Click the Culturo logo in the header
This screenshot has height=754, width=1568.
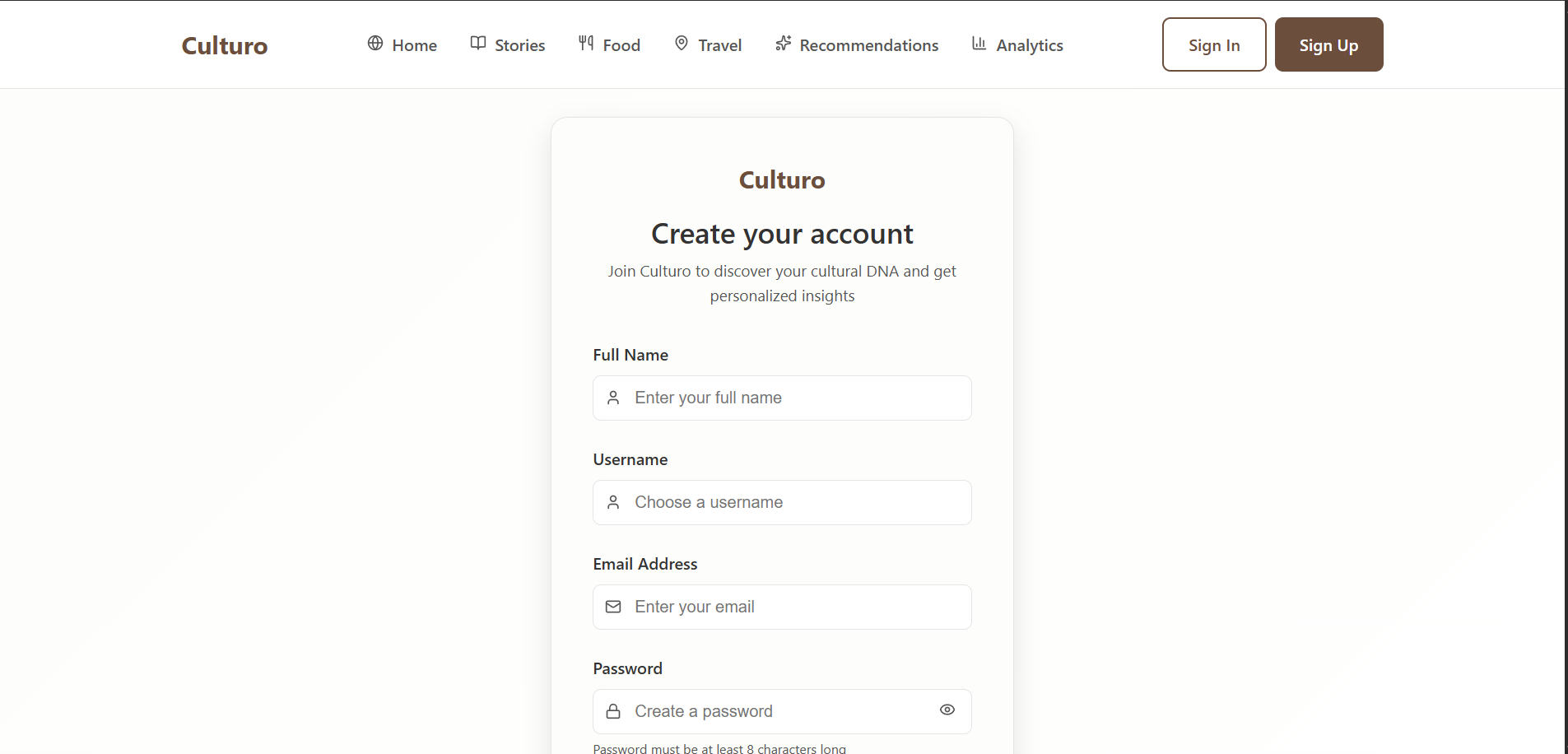(x=225, y=45)
